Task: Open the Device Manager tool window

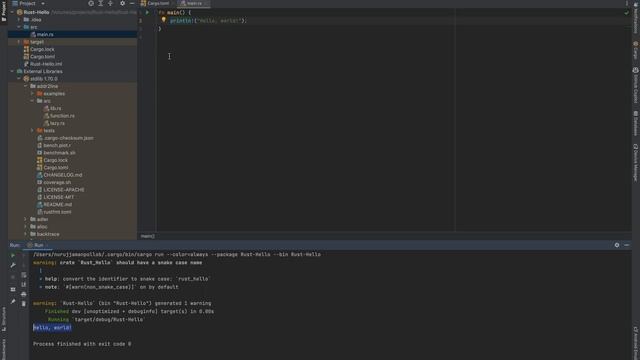Action: click(636, 162)
